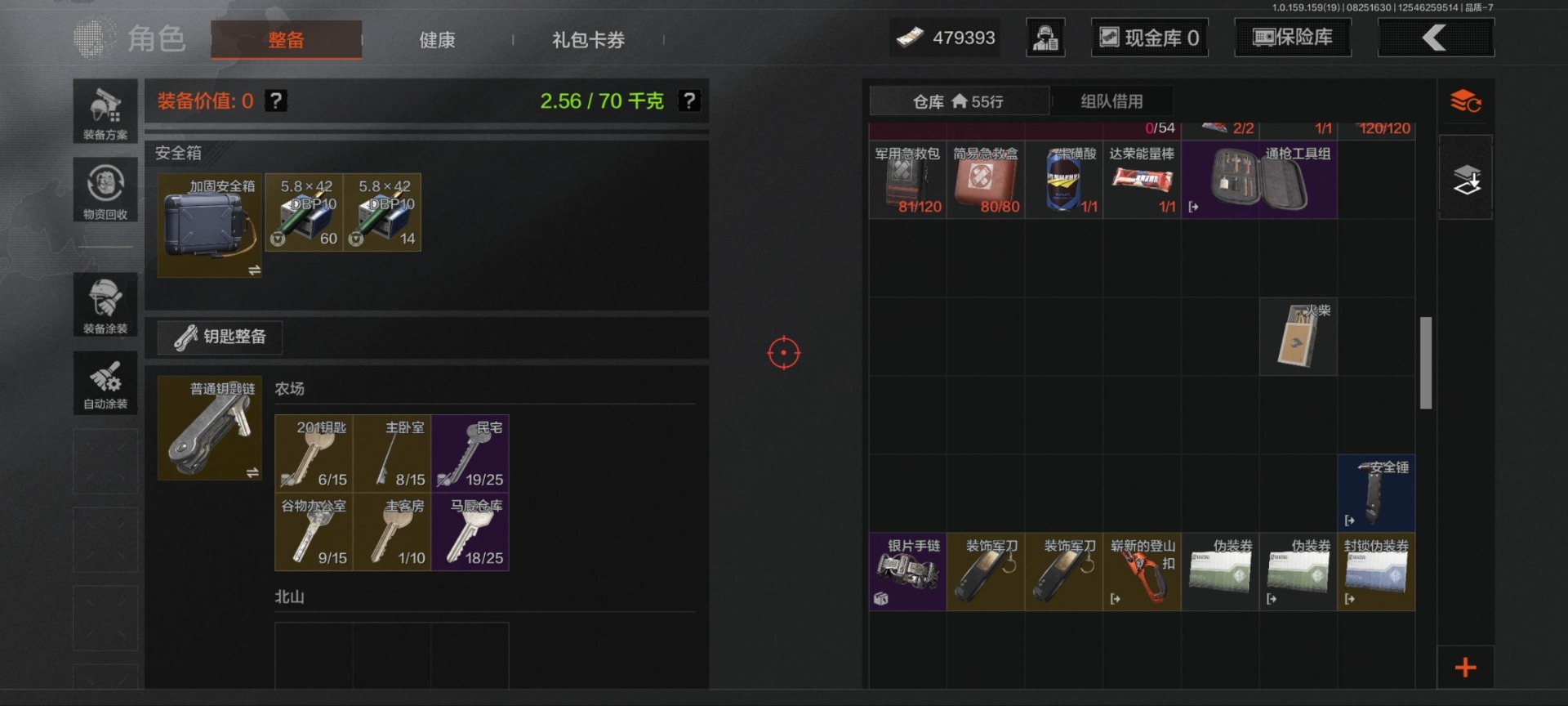Click the question mark next to 装备价值
Image resolution: width=1568 pixels, height=706 pixels.
point(276,101)
